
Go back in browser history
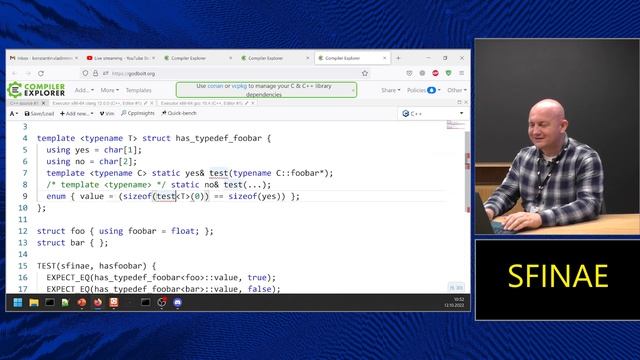(x=15, y=73)
